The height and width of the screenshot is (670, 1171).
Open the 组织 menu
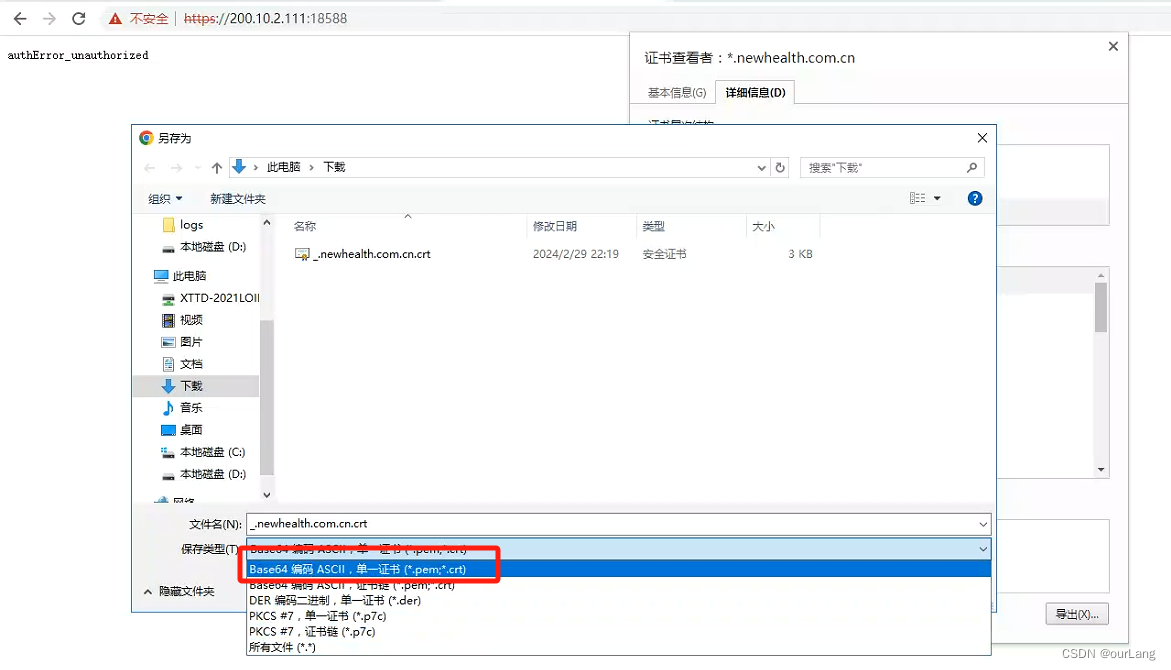[165, 199]
